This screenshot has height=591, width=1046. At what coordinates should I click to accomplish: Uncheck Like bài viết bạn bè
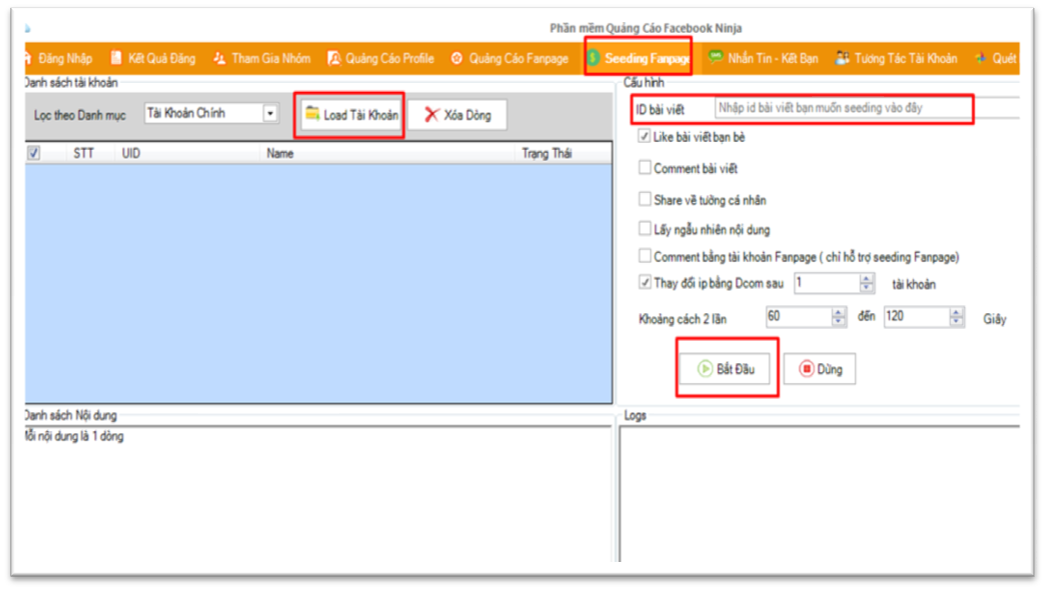(644, 137)
